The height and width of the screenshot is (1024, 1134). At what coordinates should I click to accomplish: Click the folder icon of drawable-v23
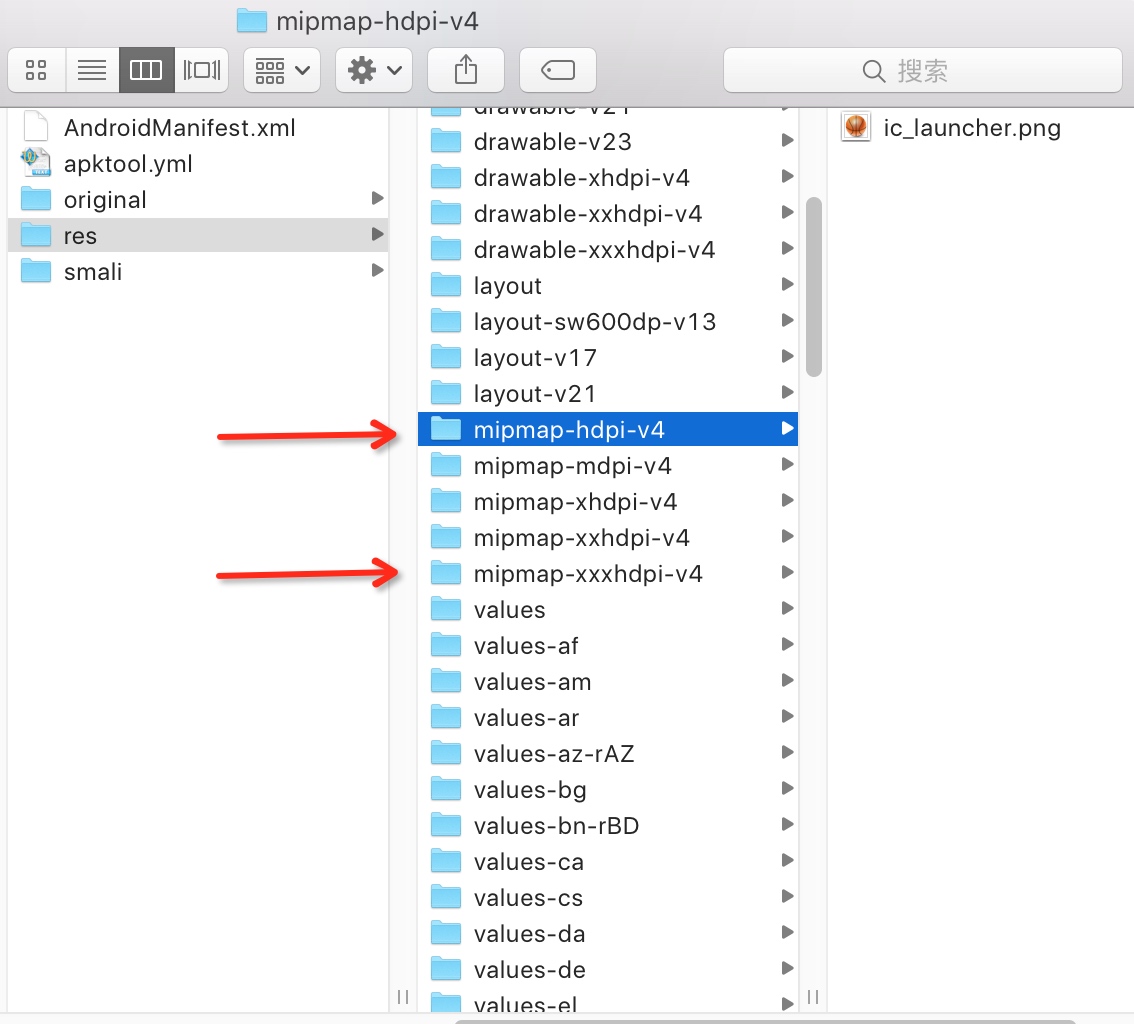click(446, 140)
